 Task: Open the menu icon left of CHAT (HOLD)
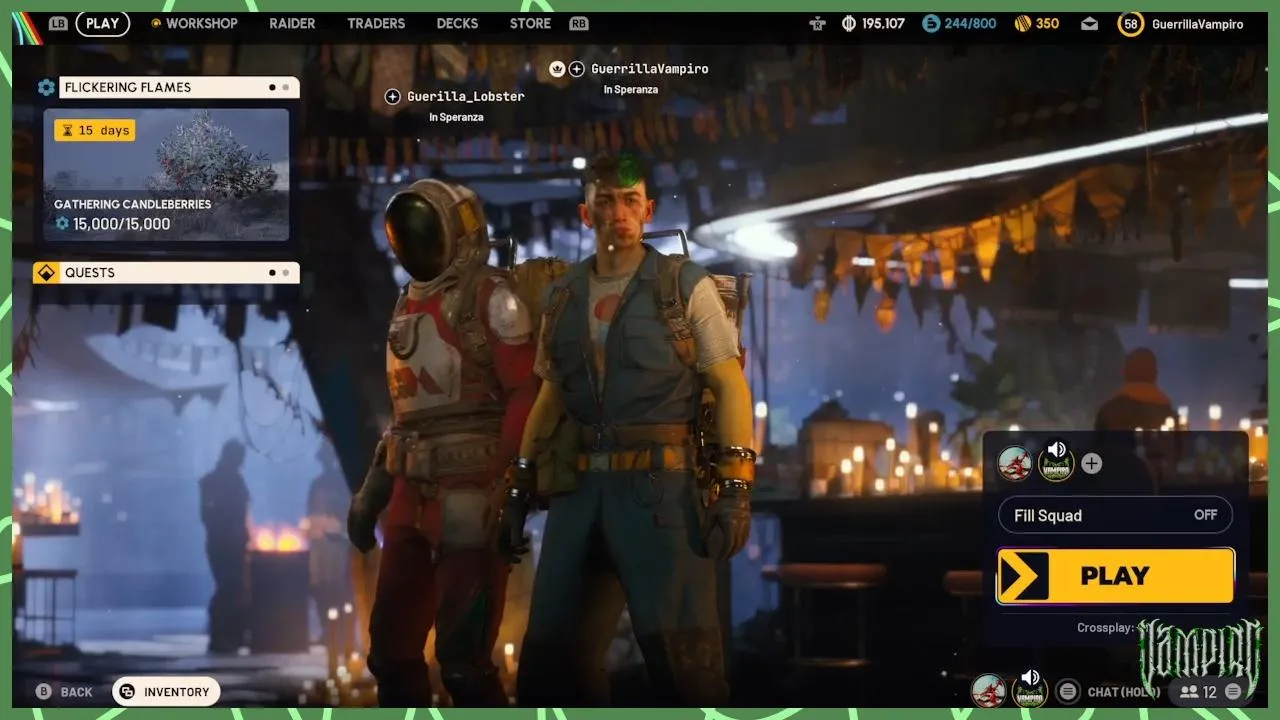point(1068,691)
